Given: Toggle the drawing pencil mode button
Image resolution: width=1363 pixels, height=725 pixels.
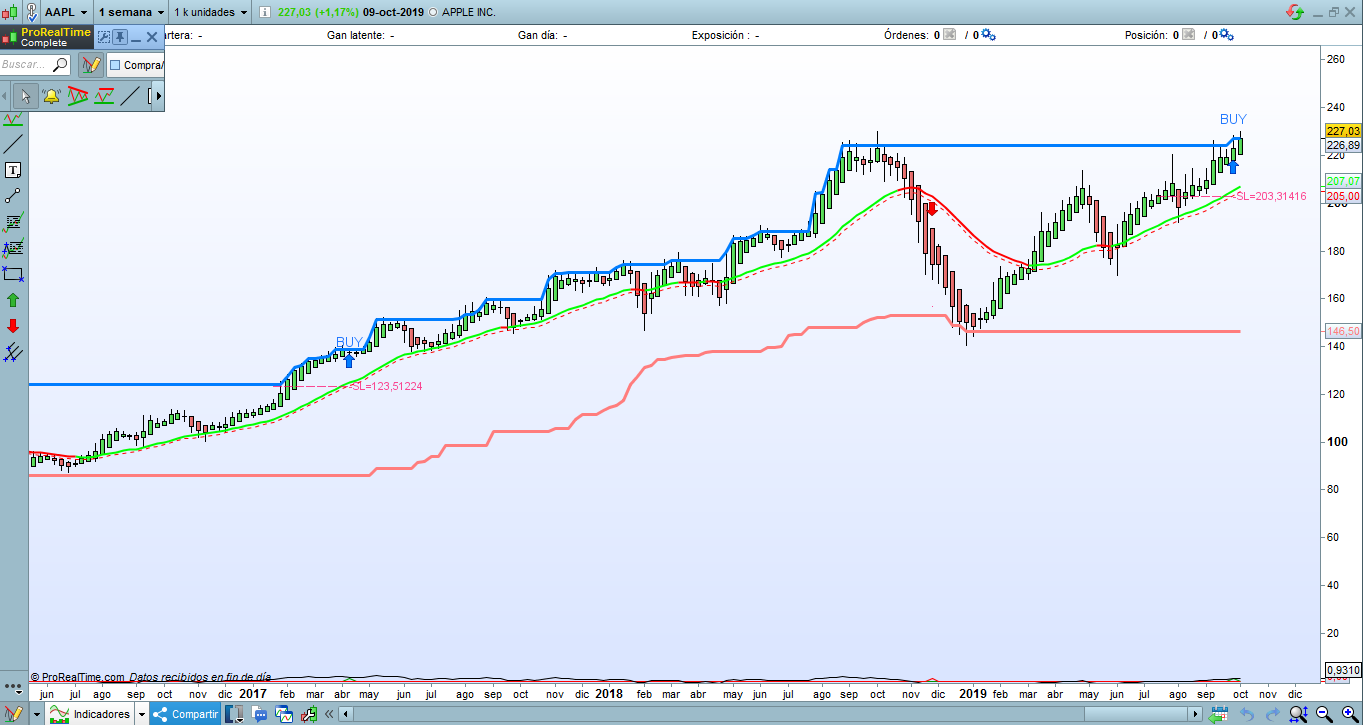Looking at the screenshot, I should 91,65.
